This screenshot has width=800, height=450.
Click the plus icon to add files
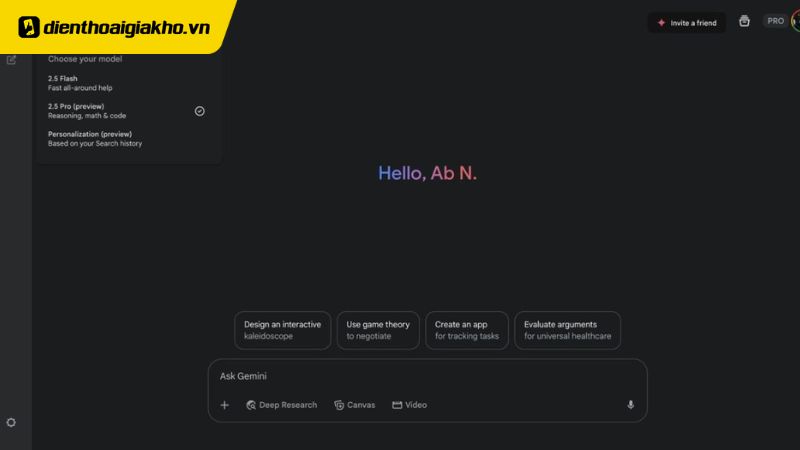tap(224, 405)
